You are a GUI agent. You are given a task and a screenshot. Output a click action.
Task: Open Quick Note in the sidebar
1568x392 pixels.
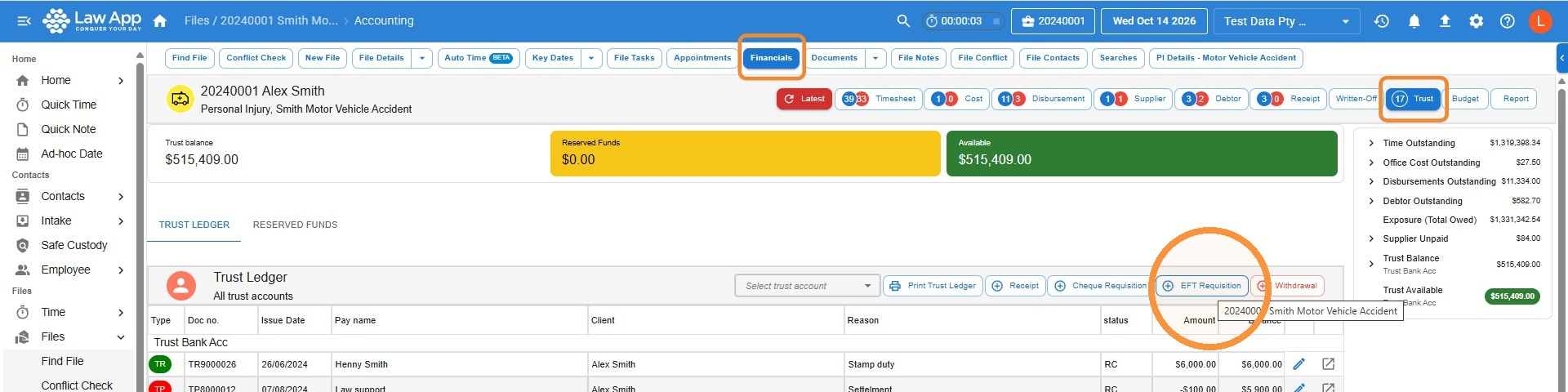coord(69,129)
